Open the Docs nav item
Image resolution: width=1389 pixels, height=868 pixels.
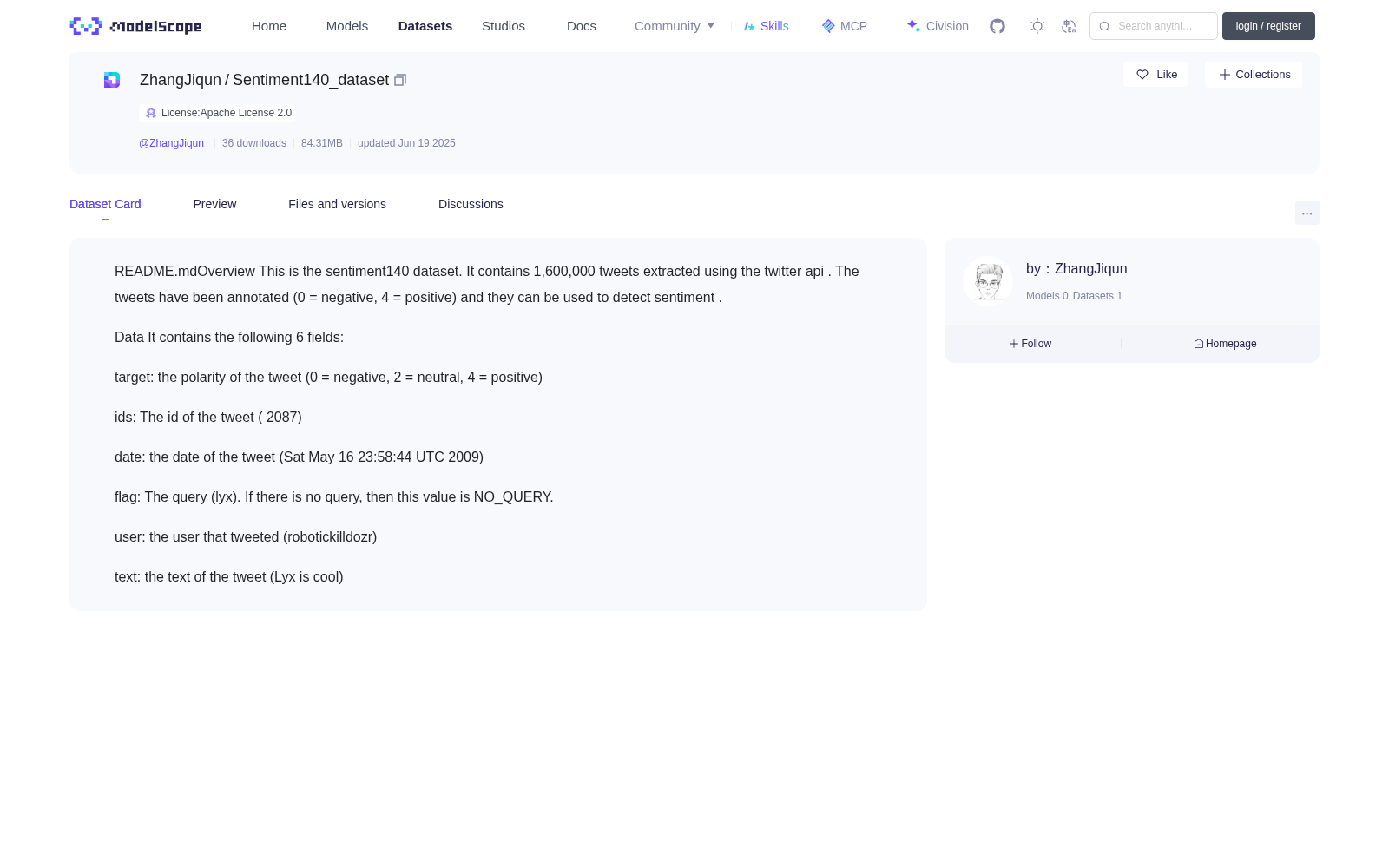point(582,26)
